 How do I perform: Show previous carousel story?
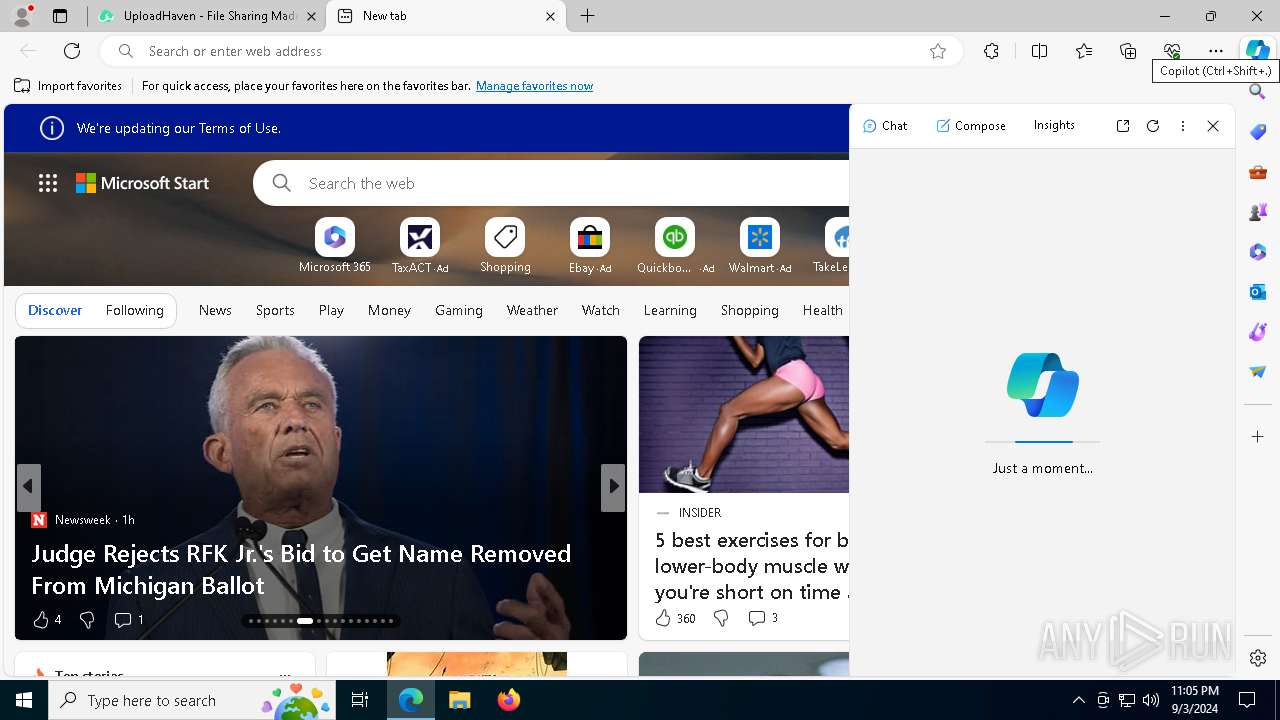tap(28, 487)
